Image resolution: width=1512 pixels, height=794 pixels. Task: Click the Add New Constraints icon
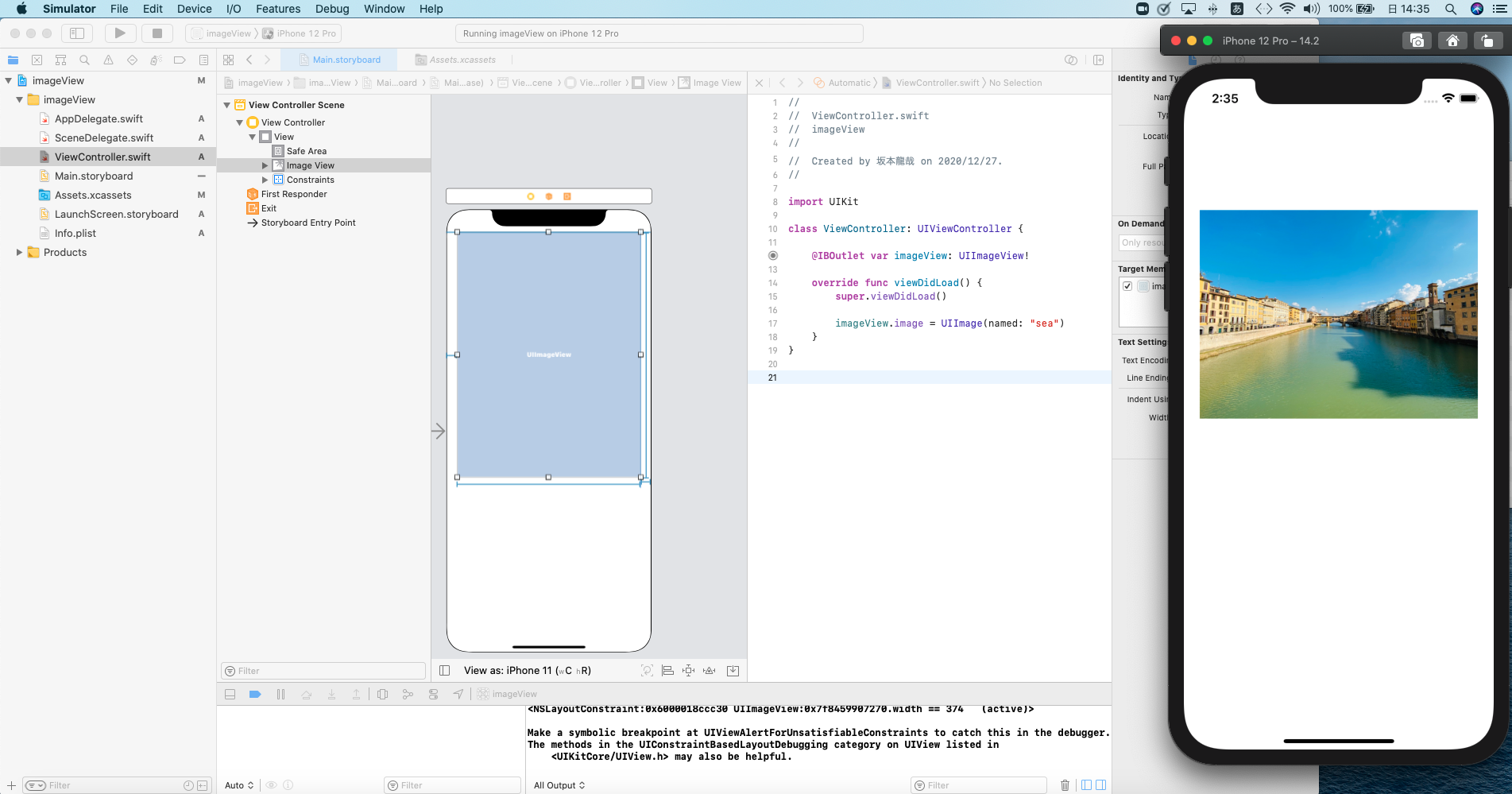[x=688, y=671]
